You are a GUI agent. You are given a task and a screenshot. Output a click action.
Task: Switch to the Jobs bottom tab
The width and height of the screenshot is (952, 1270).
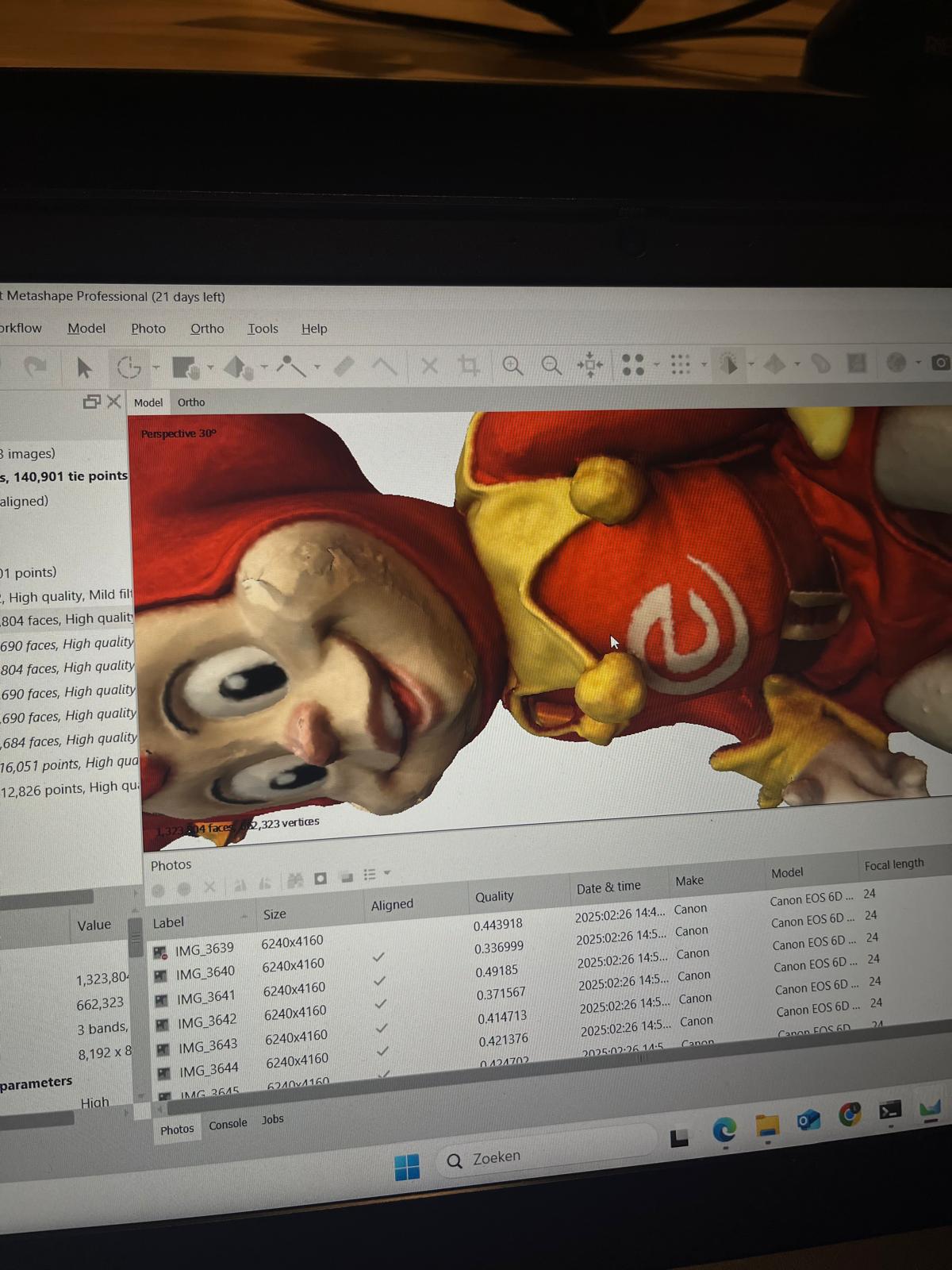pos(273,1119)
